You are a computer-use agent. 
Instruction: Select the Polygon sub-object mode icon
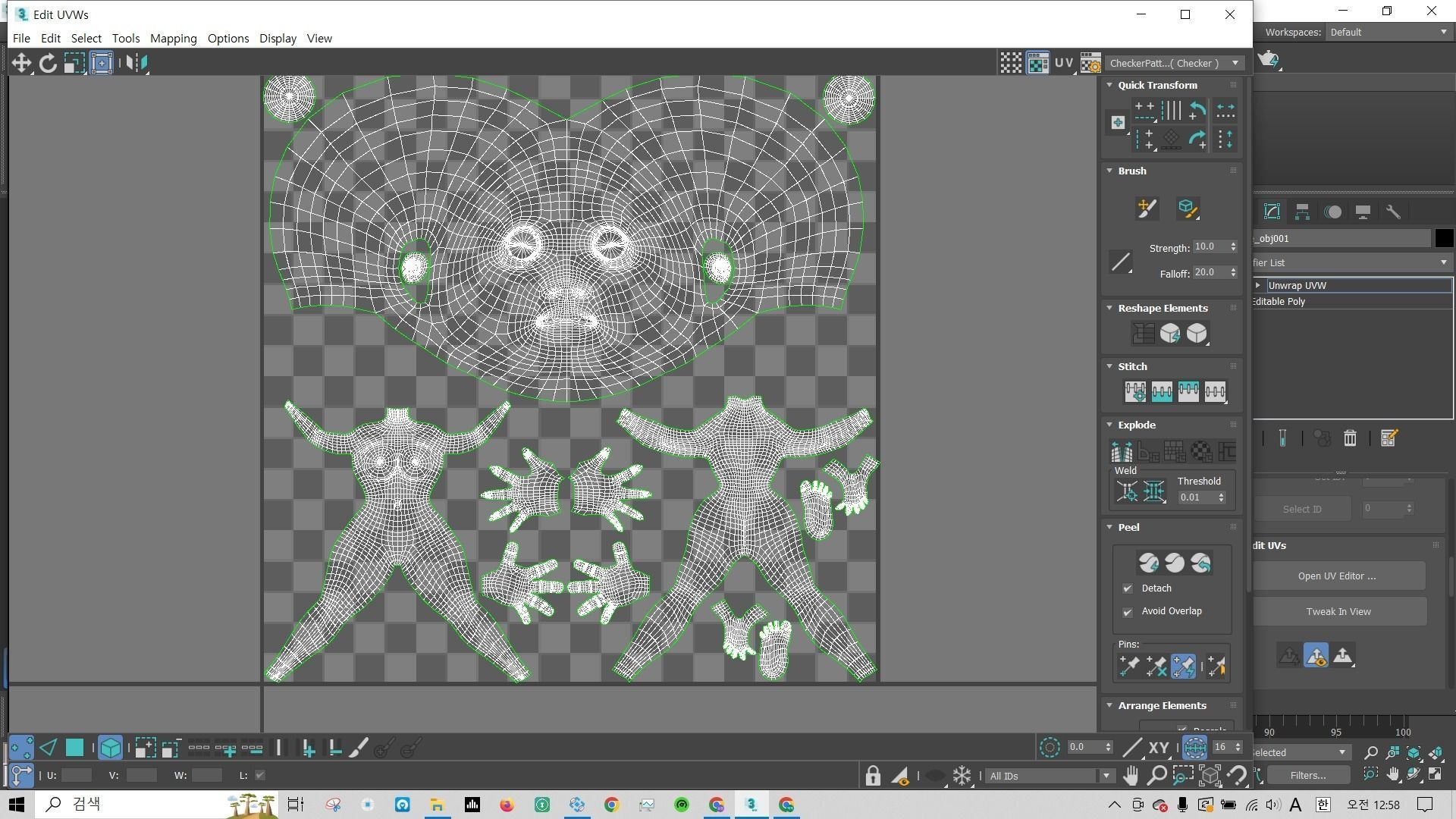tap(74, 748)
